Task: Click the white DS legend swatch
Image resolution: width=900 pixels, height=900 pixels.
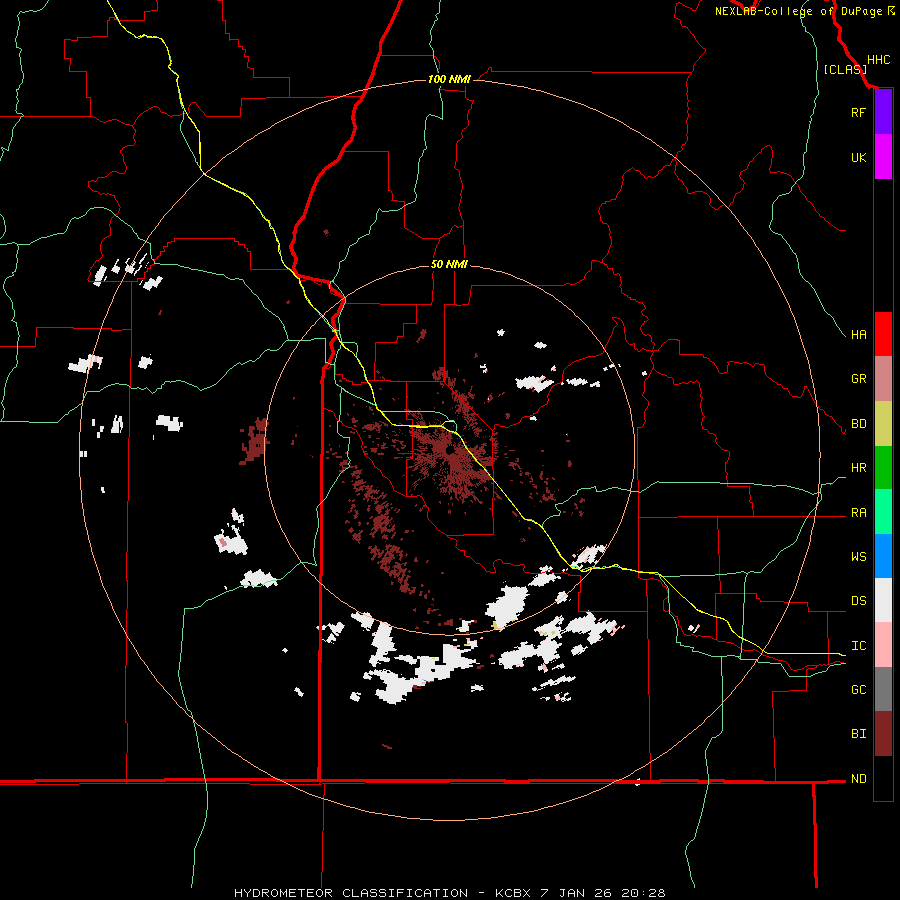Action: [883, 600]
